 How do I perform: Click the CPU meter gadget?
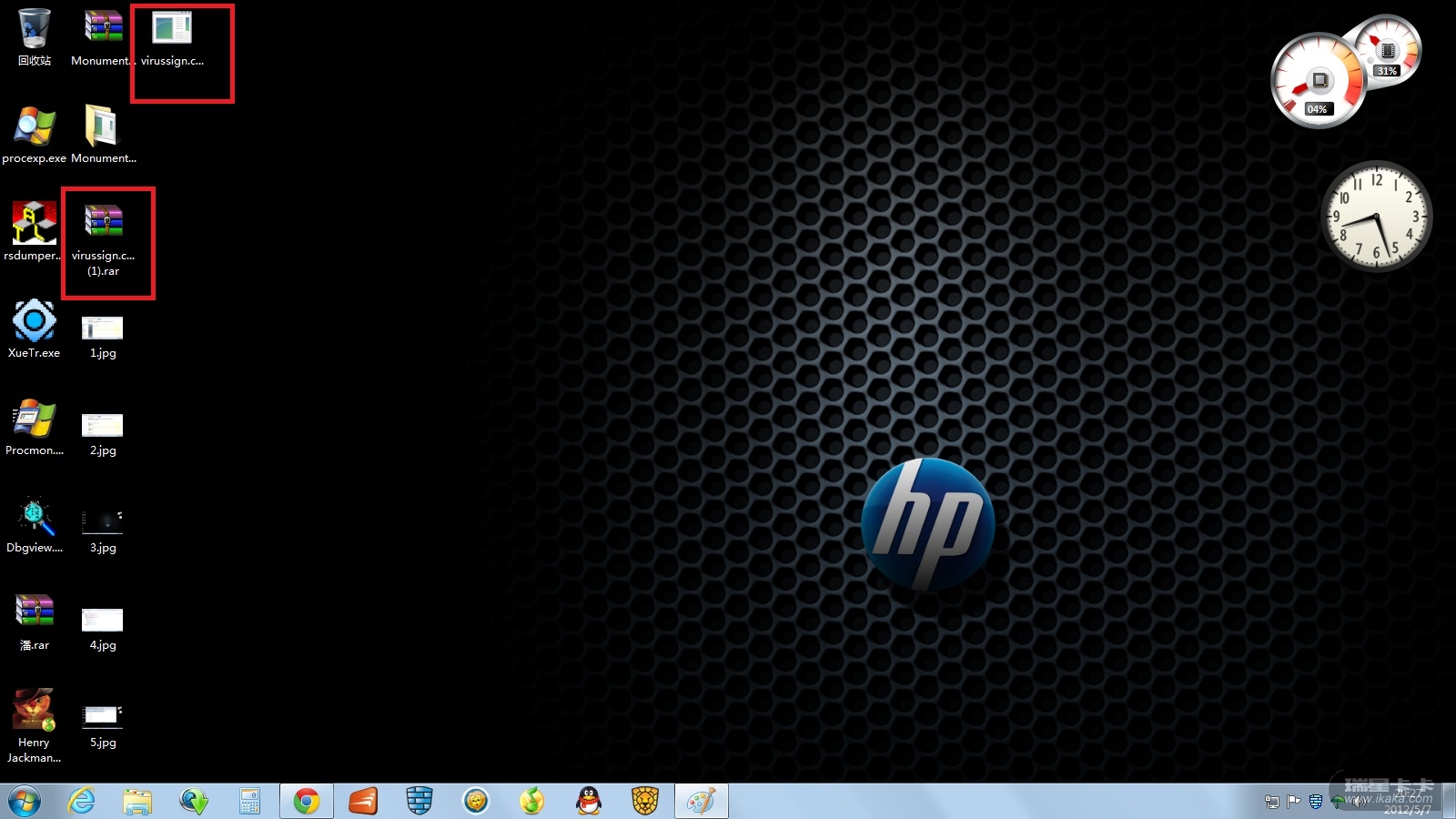pos(1318,82)
